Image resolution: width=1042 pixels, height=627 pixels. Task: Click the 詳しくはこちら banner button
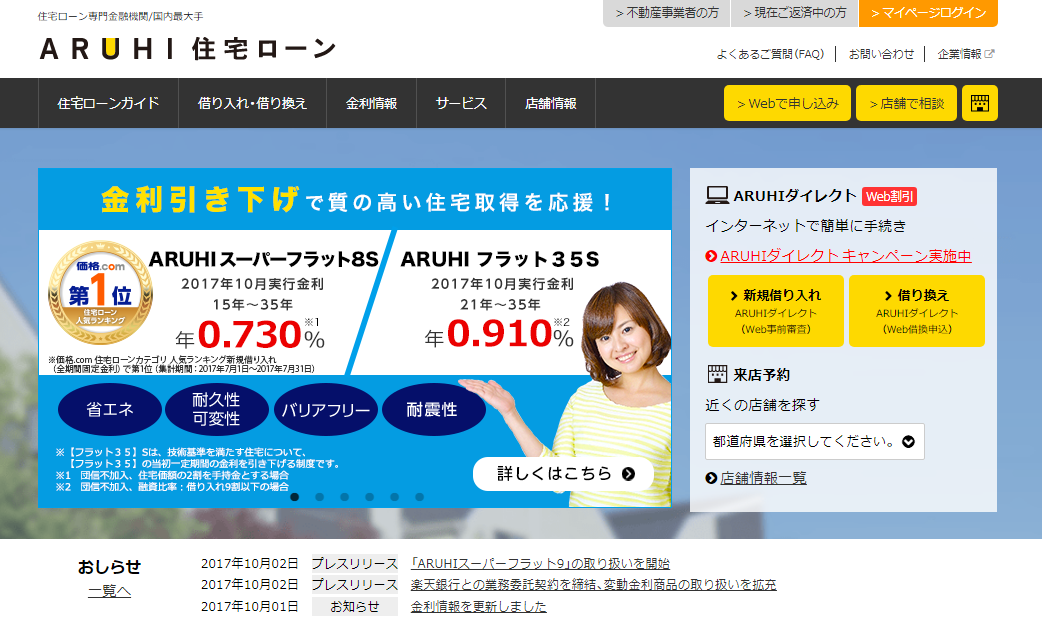564,474
